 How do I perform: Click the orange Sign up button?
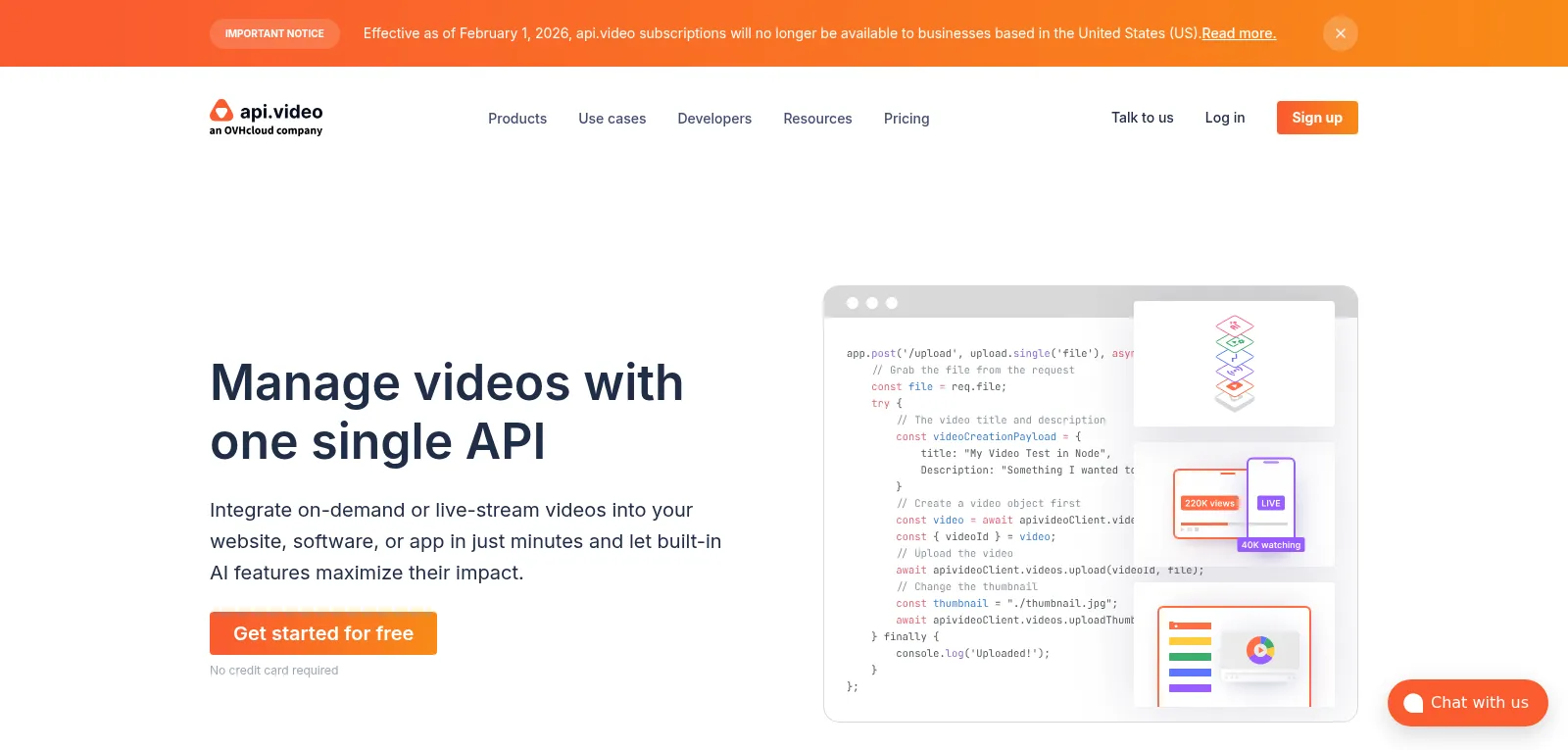[1317, 118]
